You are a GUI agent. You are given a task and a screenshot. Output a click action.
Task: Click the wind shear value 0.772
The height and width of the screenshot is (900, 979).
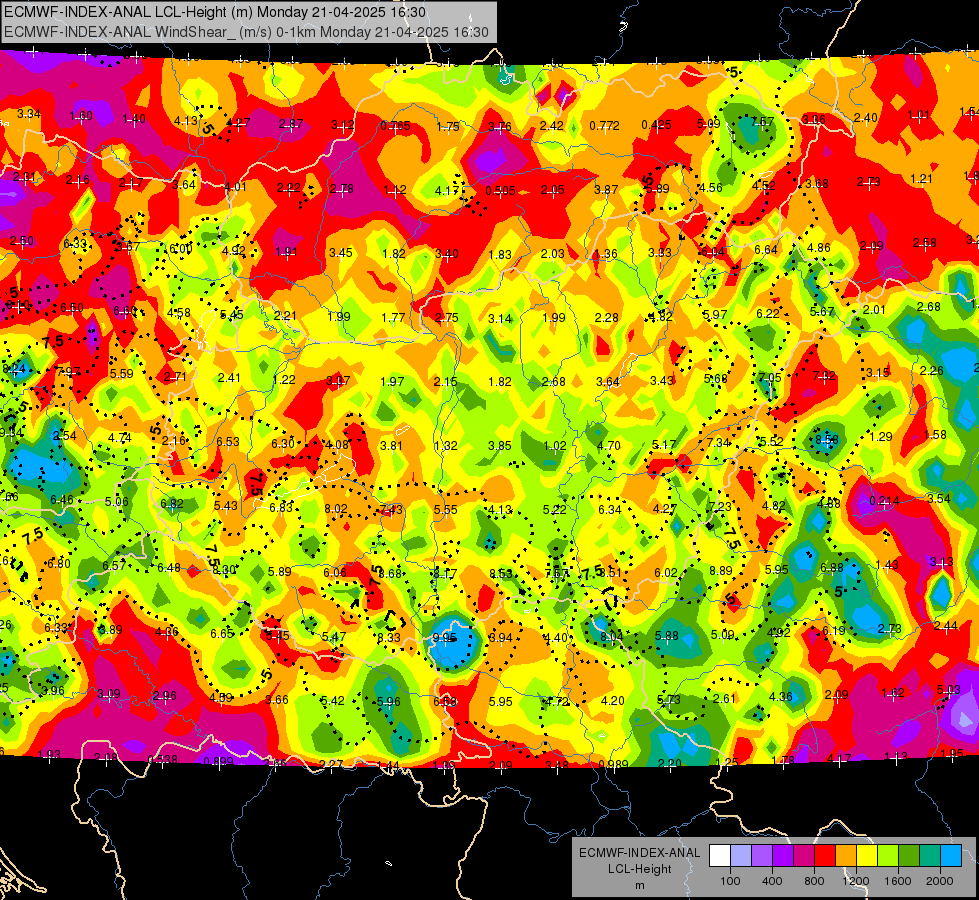pyautogui.click(x=604, y=126)
